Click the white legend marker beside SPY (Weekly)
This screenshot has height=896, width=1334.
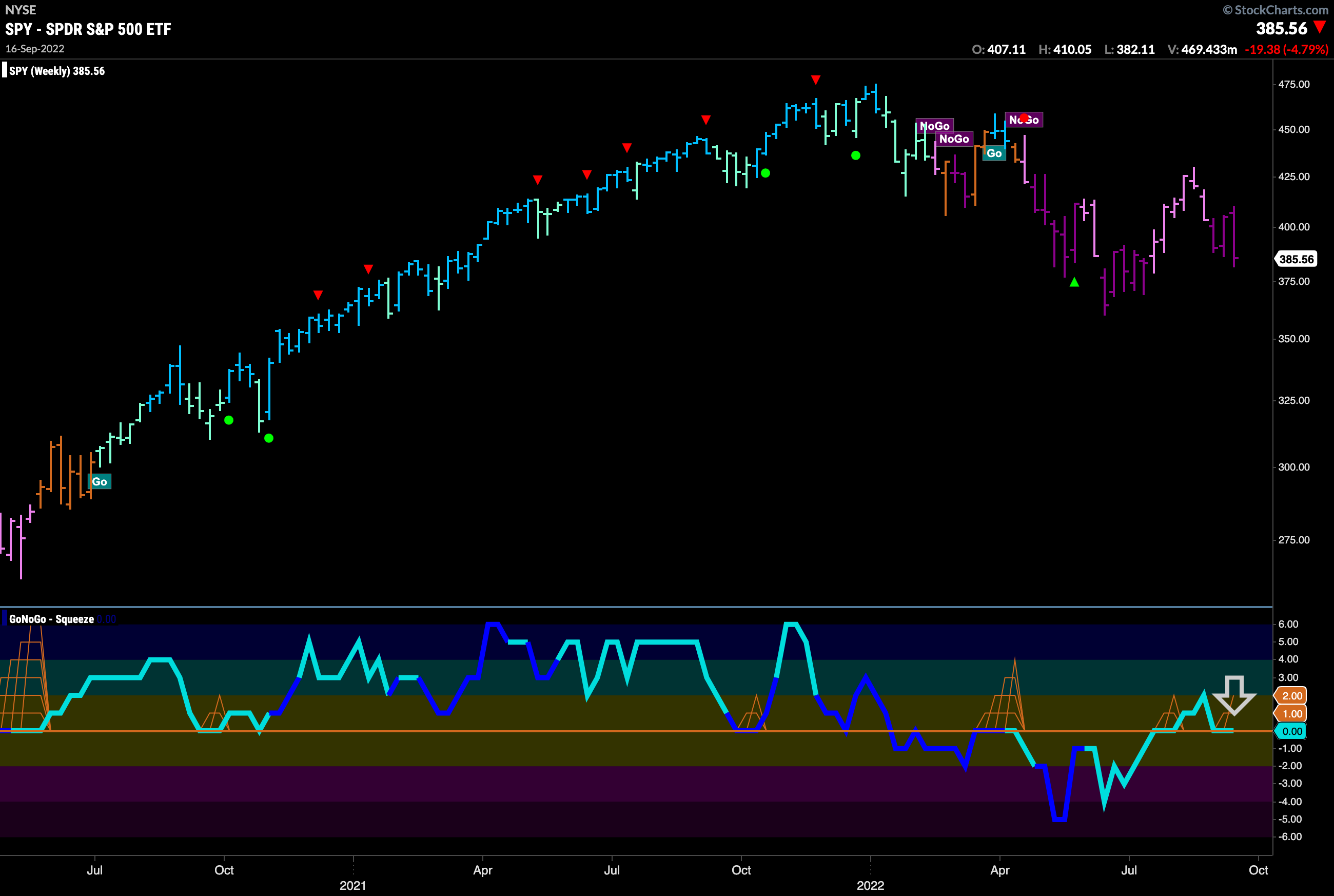(5, 71)
